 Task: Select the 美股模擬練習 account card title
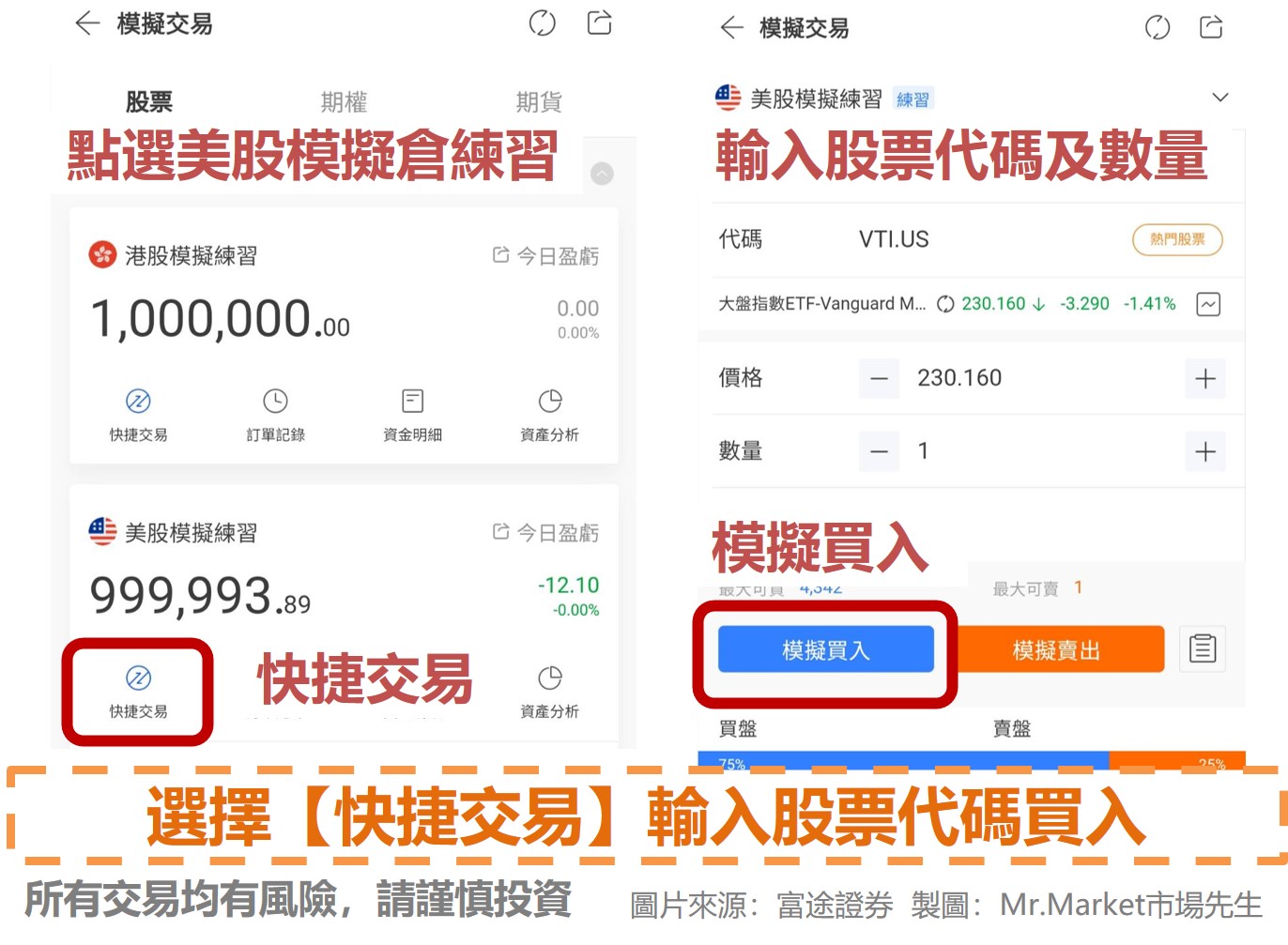pyautogui.click(x=191, y=532)
